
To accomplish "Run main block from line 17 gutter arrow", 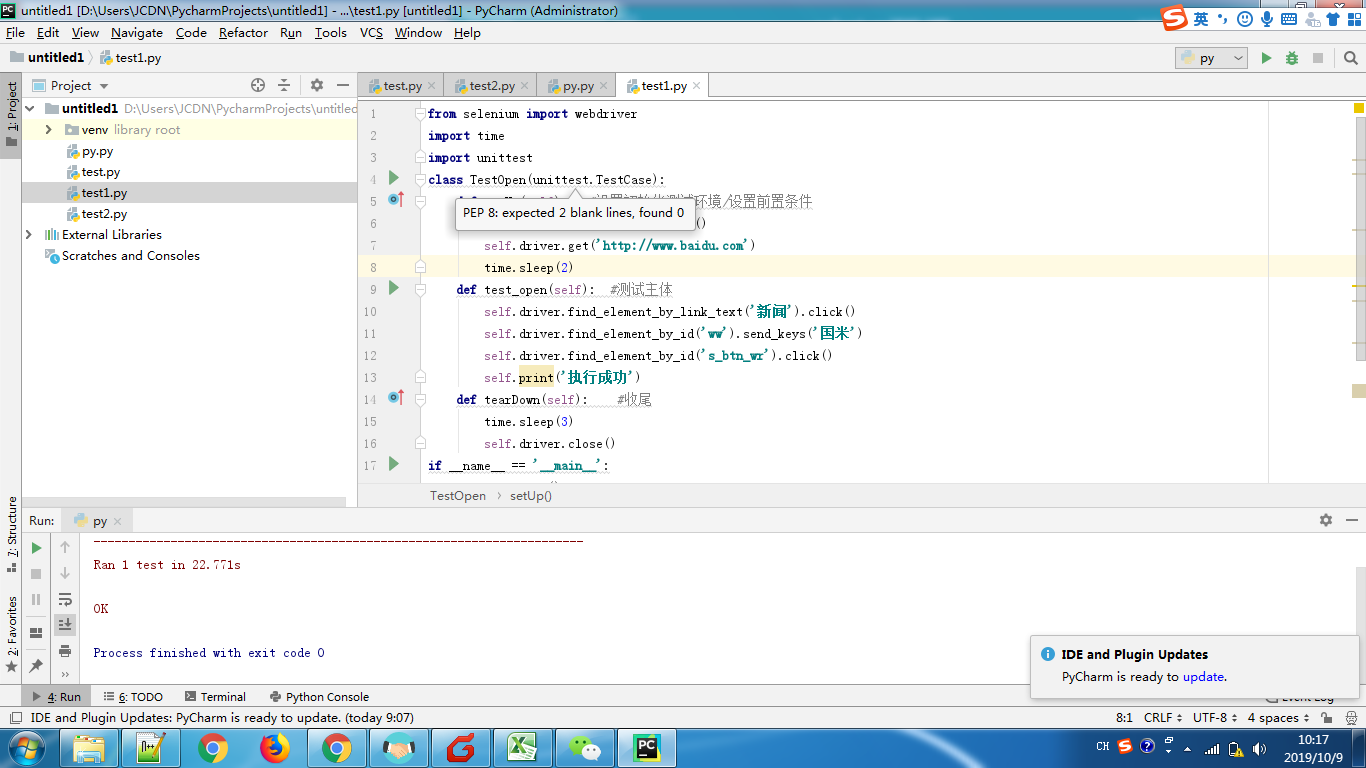I will click(x=394, y=464).
